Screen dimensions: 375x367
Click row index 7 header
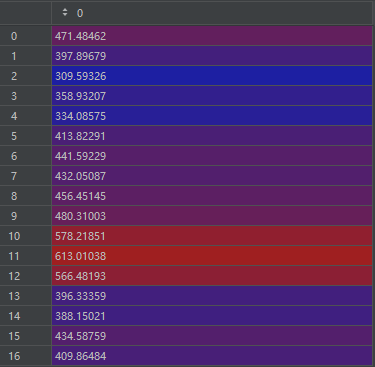(x=26, y=176)
